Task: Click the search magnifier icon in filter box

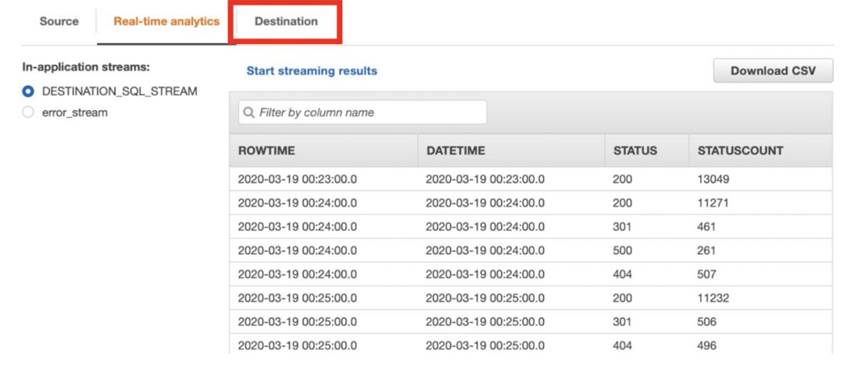Action: [x=248, y=113]
